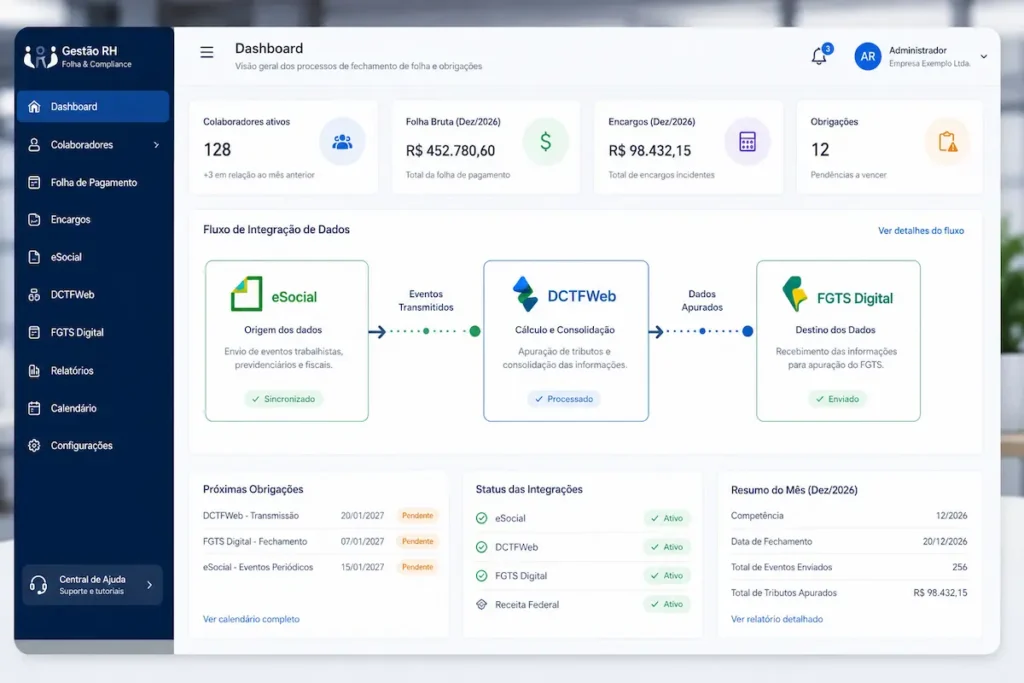Click the Encargos sidebar icon
This screenshot has height=683, width=1024.
(x=34, y=219)
